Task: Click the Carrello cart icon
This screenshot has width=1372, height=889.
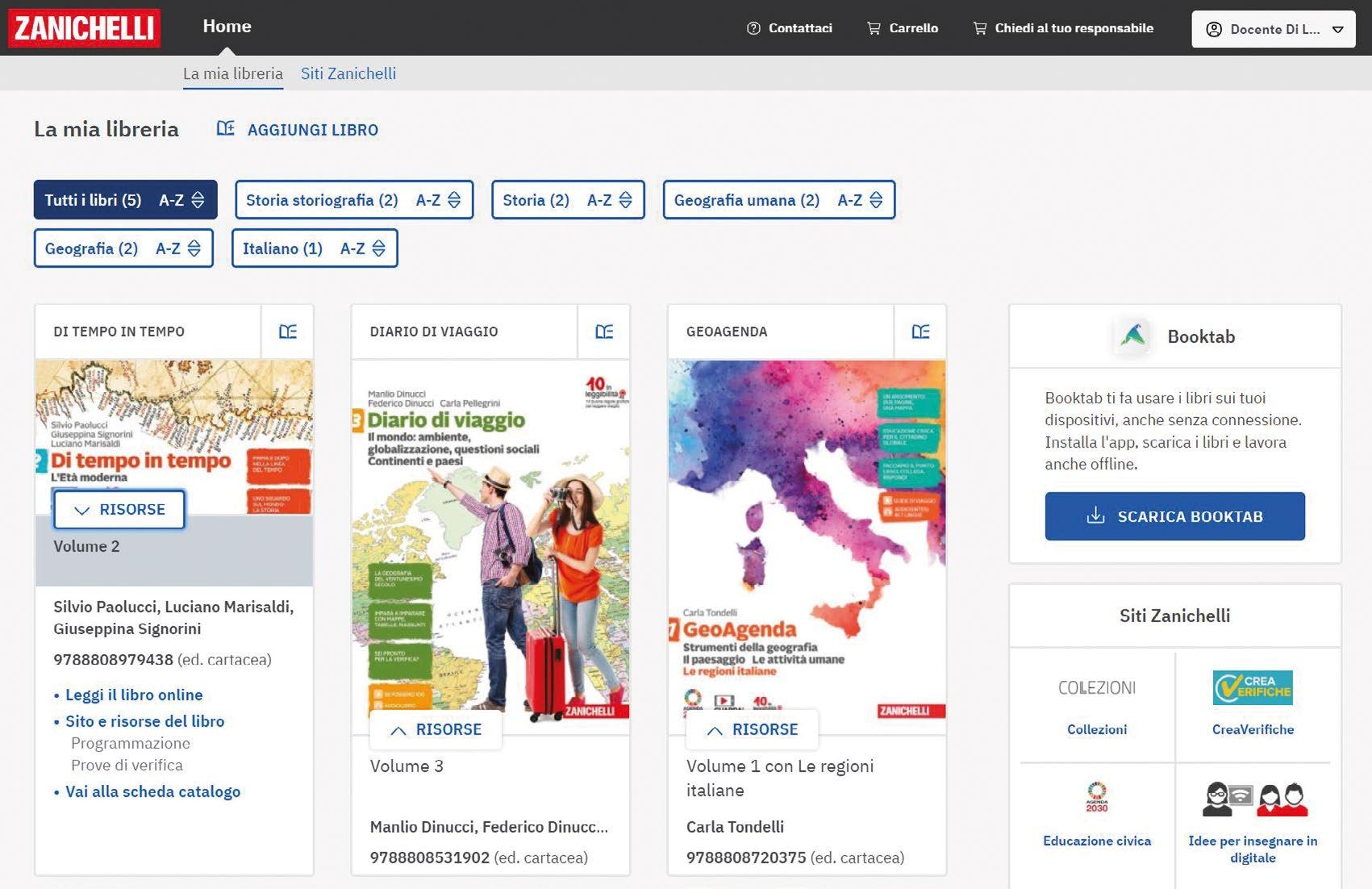Action: click(874, 28)
